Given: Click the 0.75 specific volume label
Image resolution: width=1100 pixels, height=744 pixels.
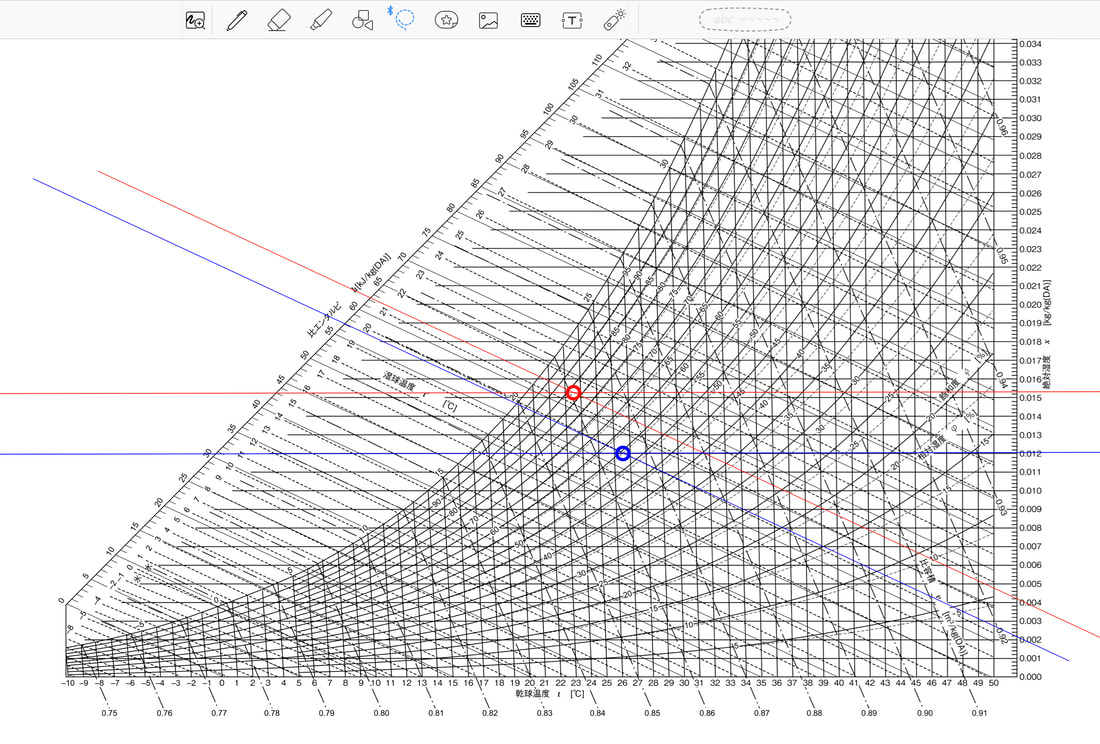Looking at the screenshot, I should click(x=109, y=713).
